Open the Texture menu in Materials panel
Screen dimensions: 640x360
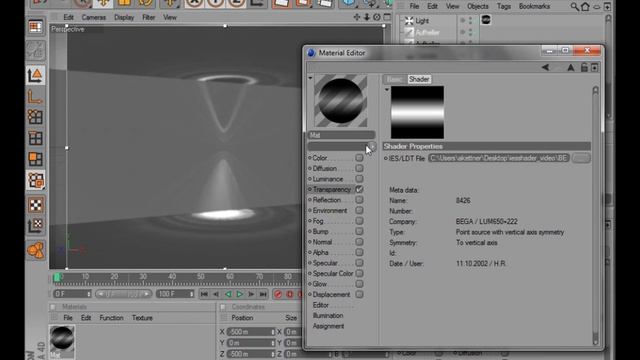click(x=142, y=318)
